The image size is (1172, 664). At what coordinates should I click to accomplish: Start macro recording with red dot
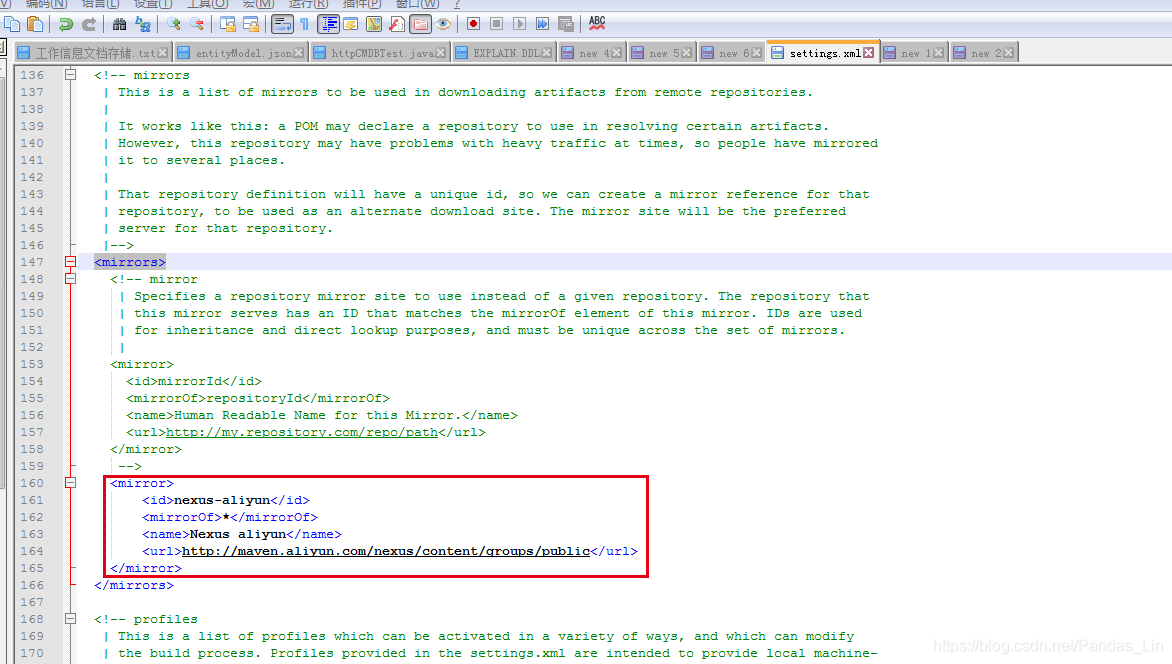(473, 24)
